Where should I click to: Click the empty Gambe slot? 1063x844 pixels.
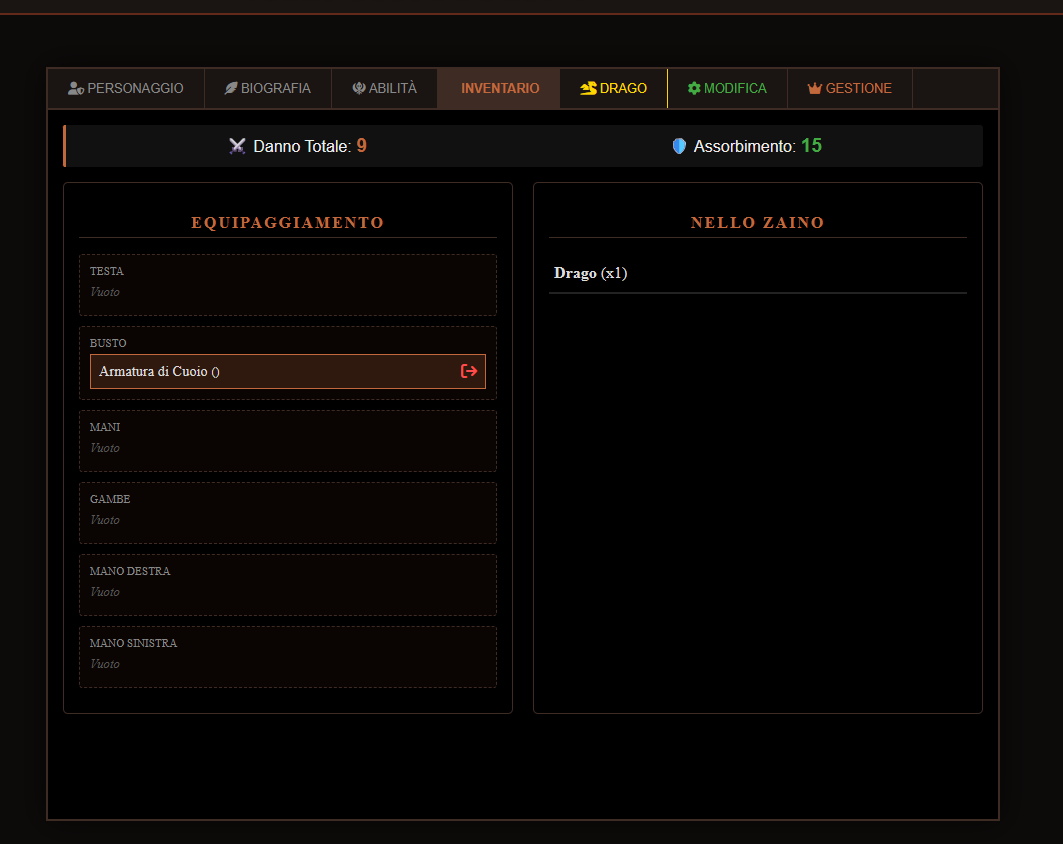(x=287, y=513)
